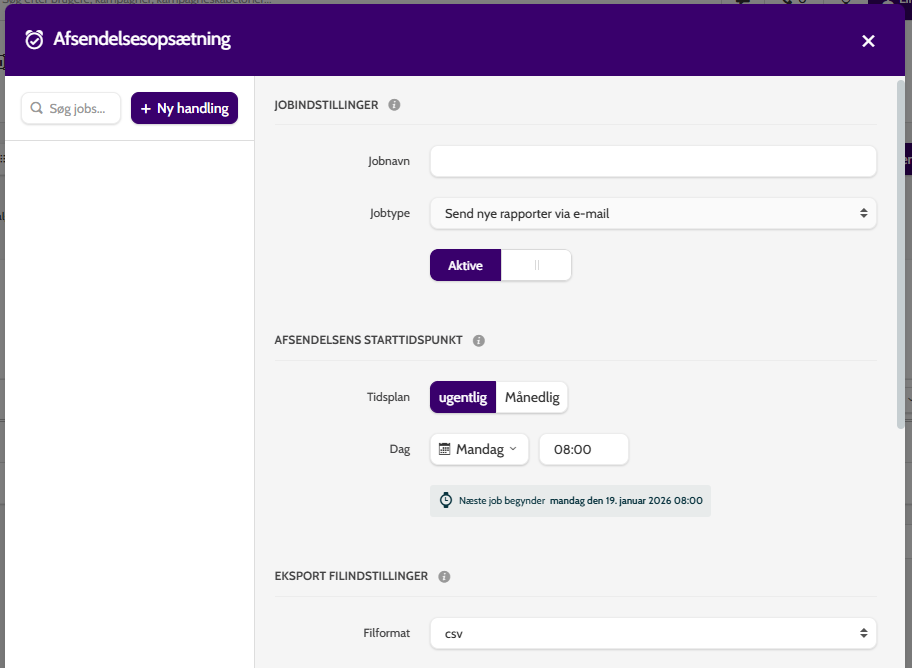Image resolution: width=912 pixels, height=668 pixels.
Task: Select ugentlig schedule option
Action: [x=463, y=397]
